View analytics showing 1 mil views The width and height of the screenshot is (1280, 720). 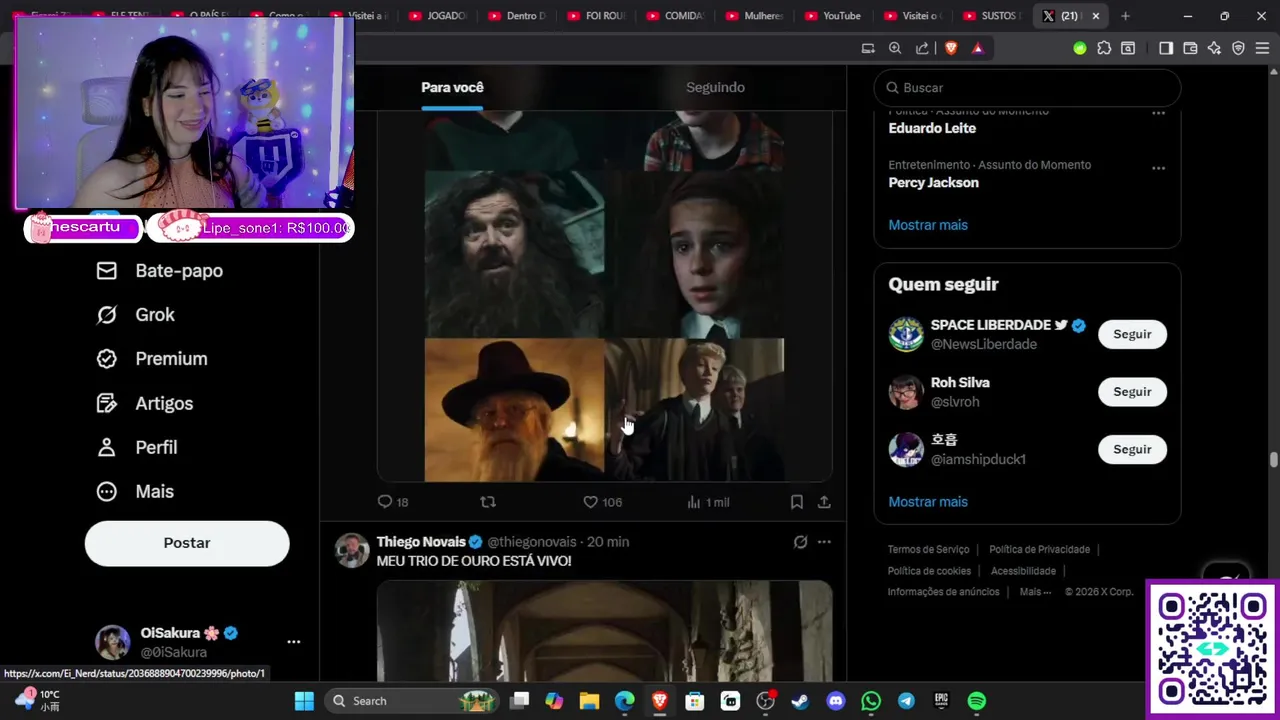[x=708, y=502]
